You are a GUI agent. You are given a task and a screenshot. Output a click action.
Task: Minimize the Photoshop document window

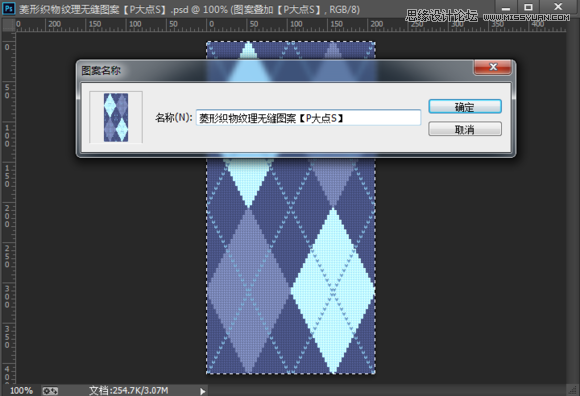tap(506, 7)
